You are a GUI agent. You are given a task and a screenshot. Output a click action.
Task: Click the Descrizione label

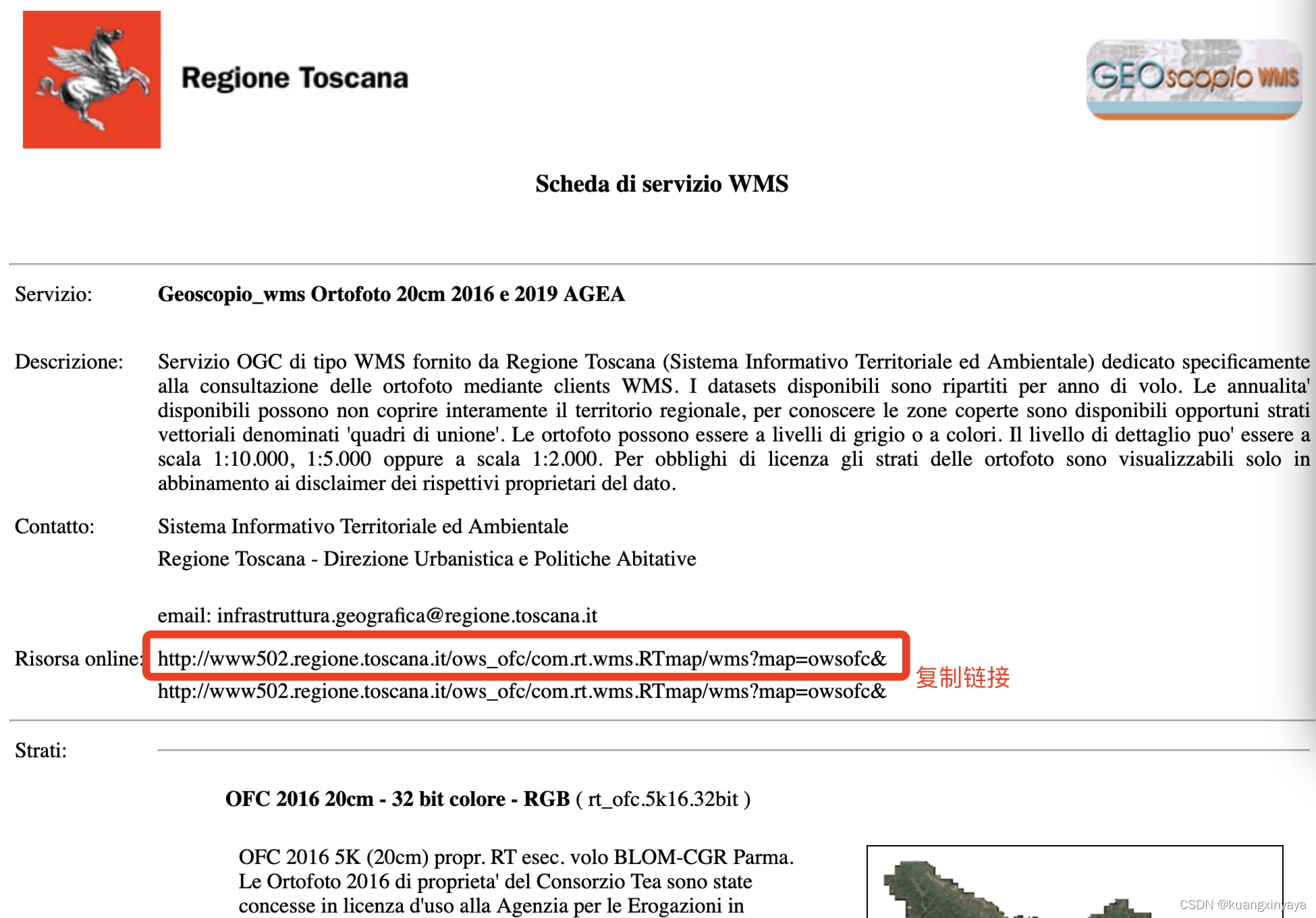tap(69, 362)
